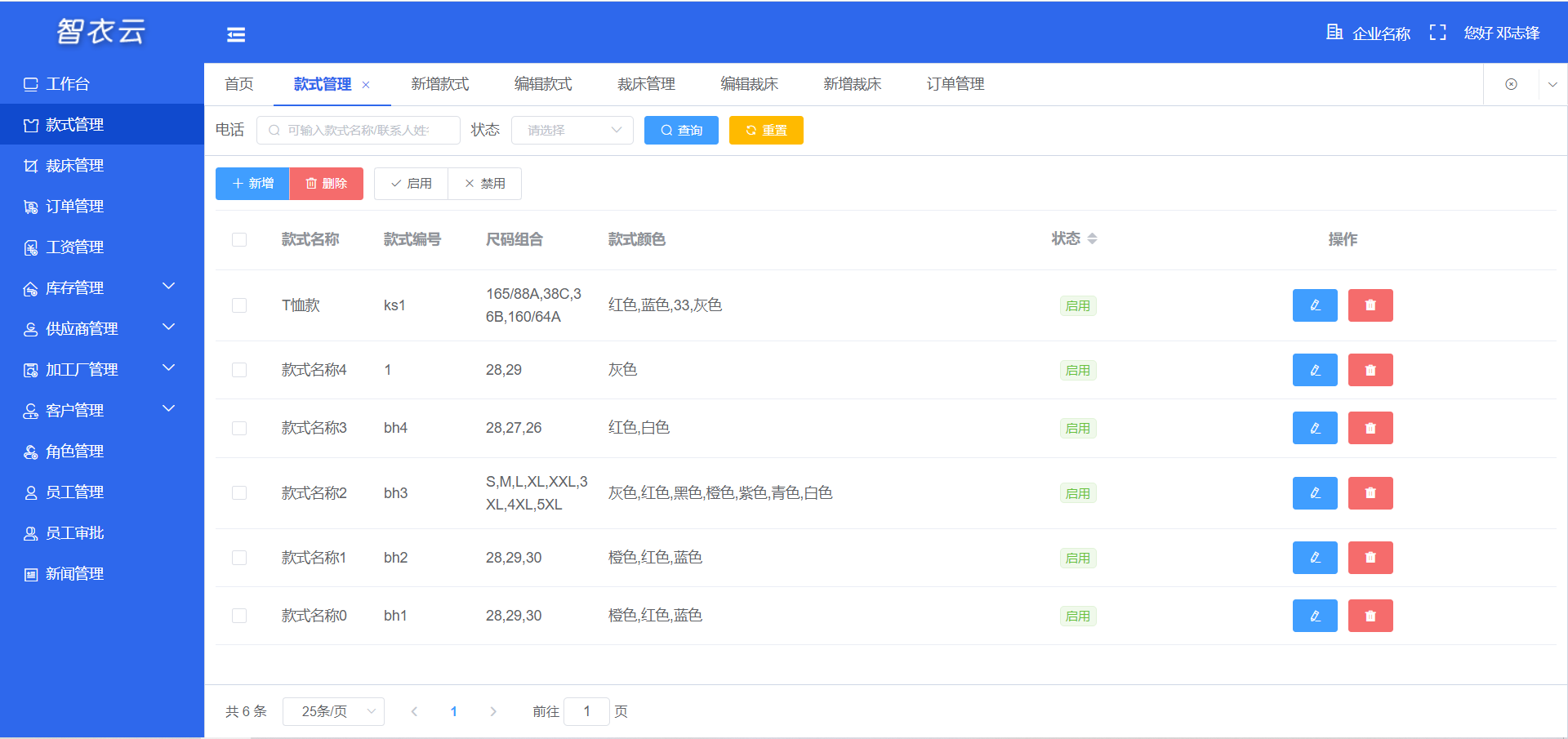The height and width of the screenshot is (739, 1568).
Task: Expand 库存管理 submenu
Action: pos(102,287)
